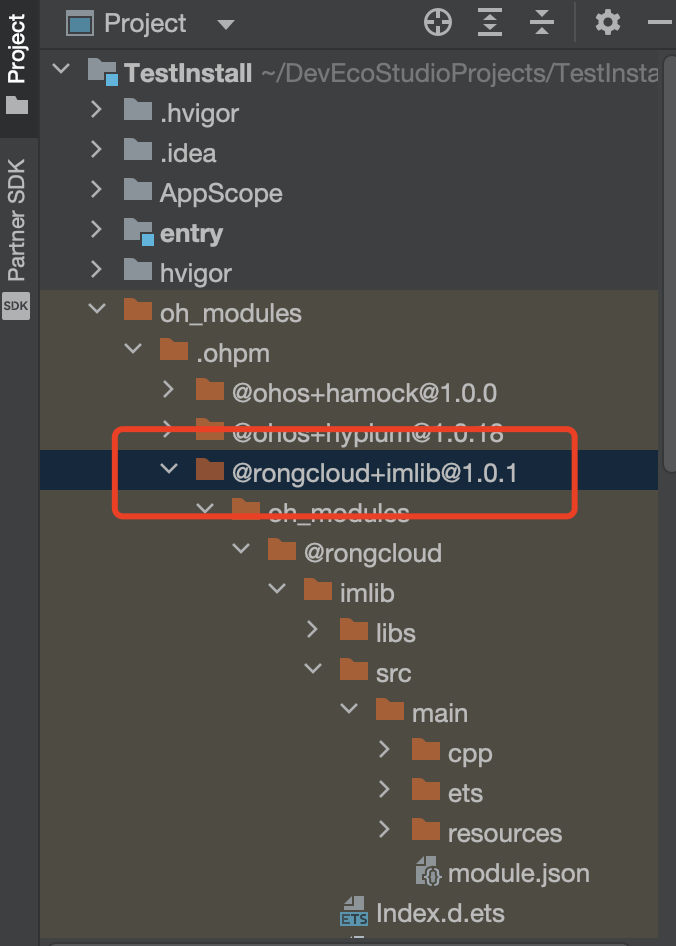Collapse the TestInstall root node

[61, 69]
